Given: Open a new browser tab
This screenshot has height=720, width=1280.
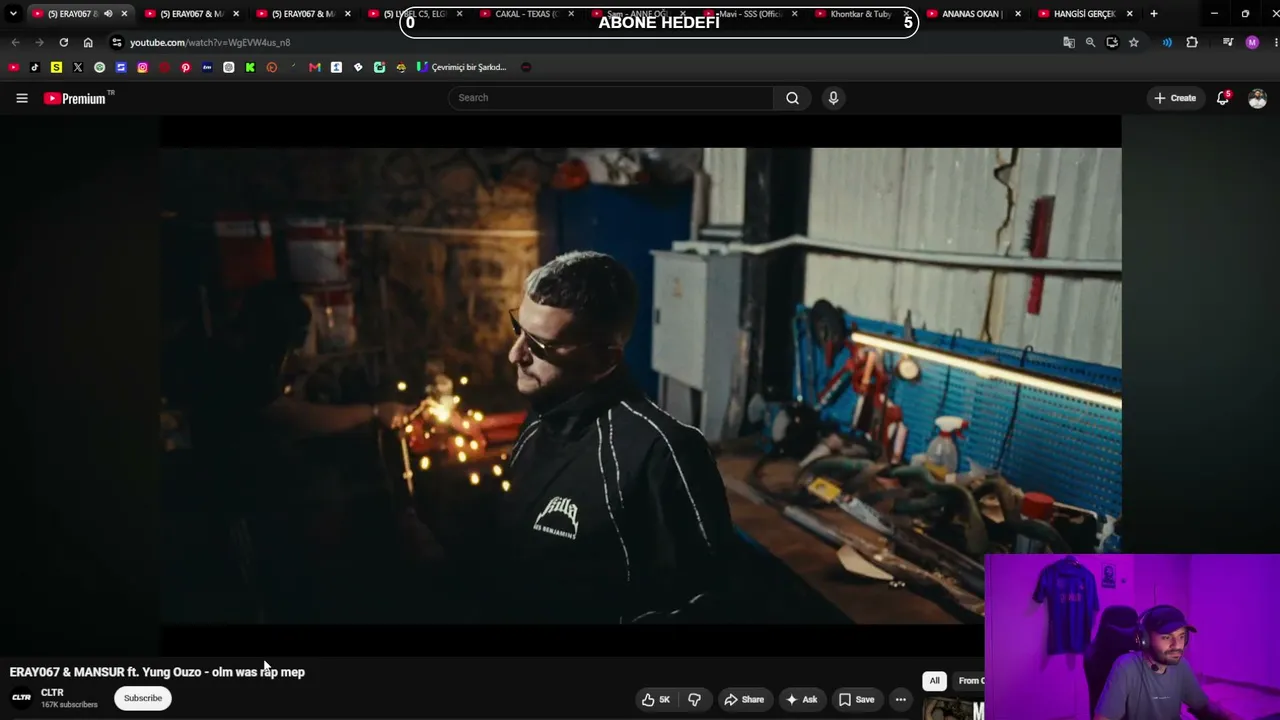Looking at the screenshot, I should click(x=1154, y=14).
